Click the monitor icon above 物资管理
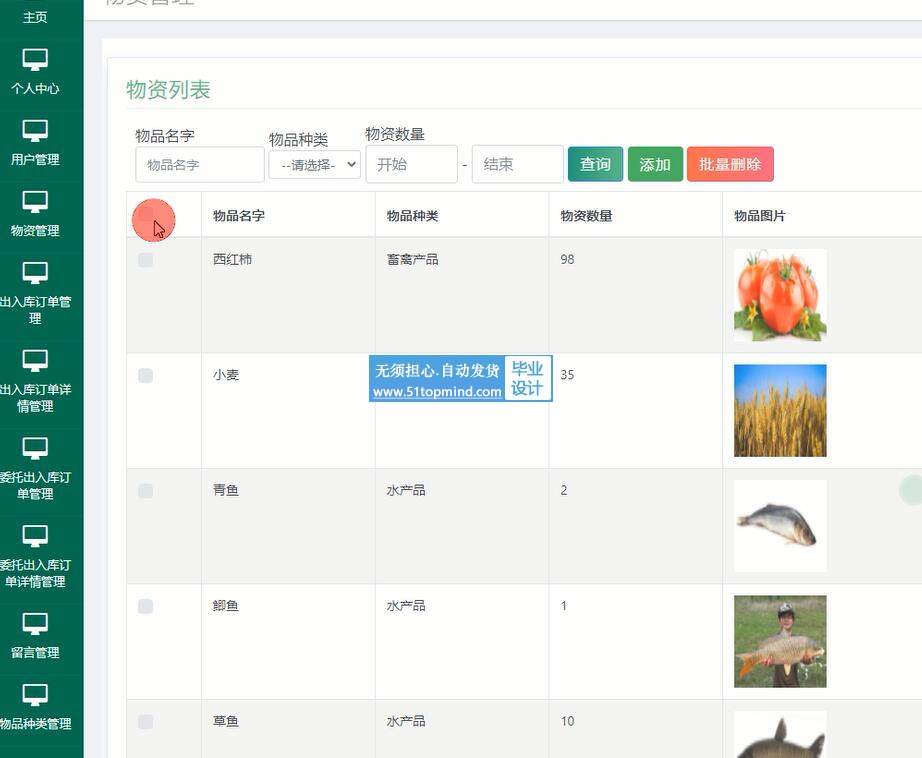The height and width of the screenshot is (758, 922). (35, 202)
